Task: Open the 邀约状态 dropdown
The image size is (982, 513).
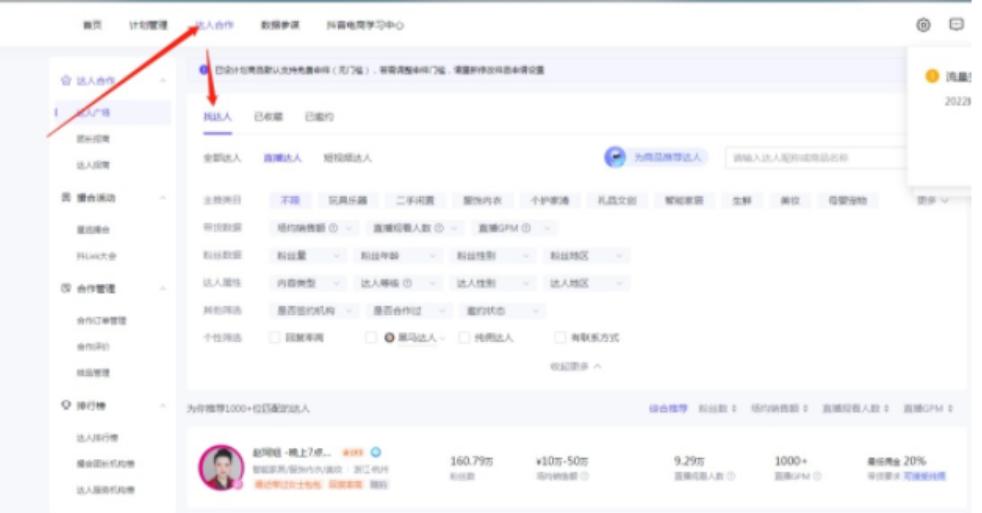Action: coord(502,311)
